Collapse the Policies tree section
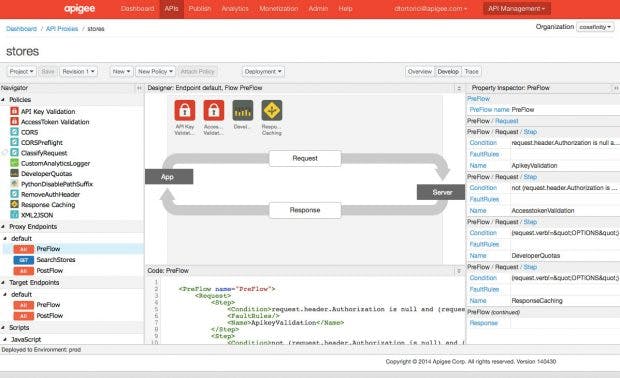This screenshot has height=378, width=620. coord(3,100)
